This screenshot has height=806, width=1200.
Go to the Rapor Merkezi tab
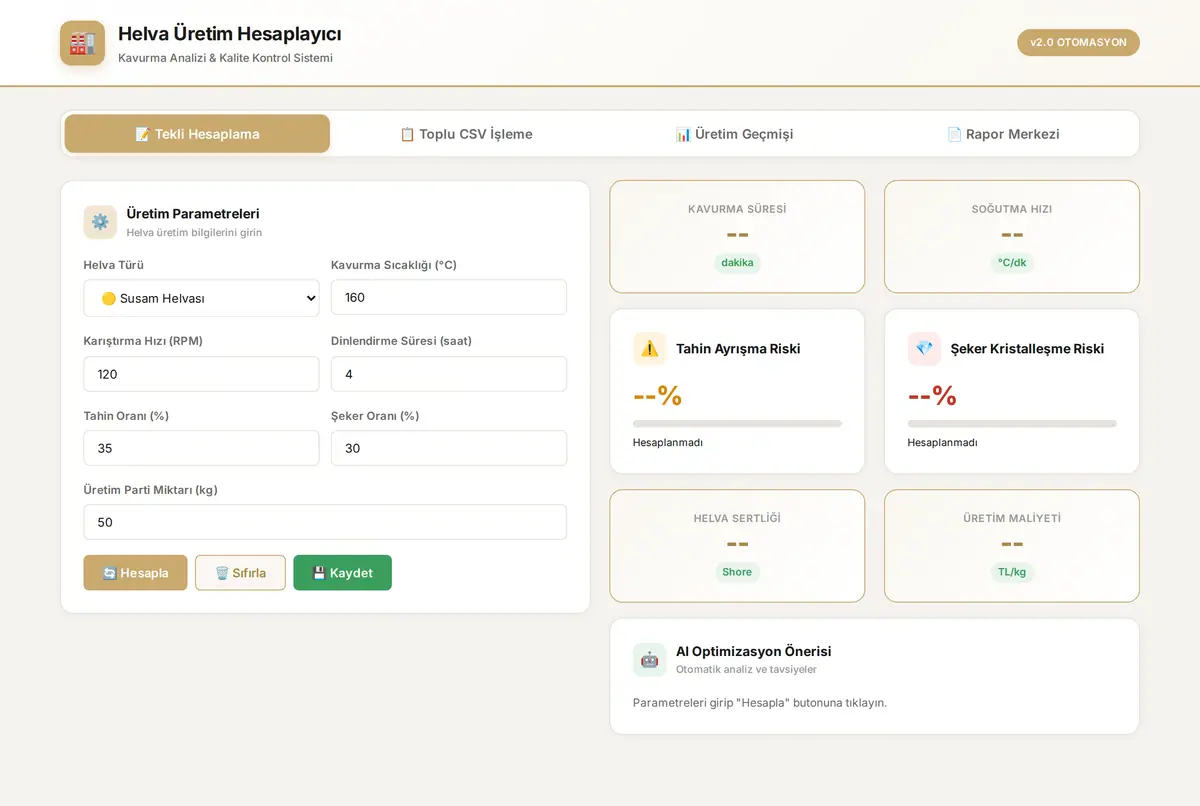pos(1003,134)
